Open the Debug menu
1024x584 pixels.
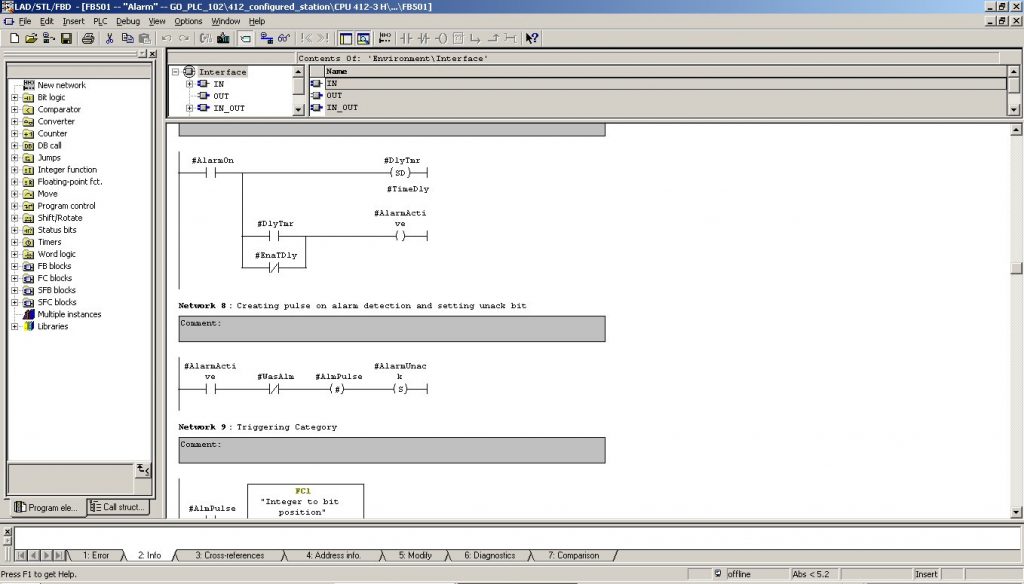point(126,21)
